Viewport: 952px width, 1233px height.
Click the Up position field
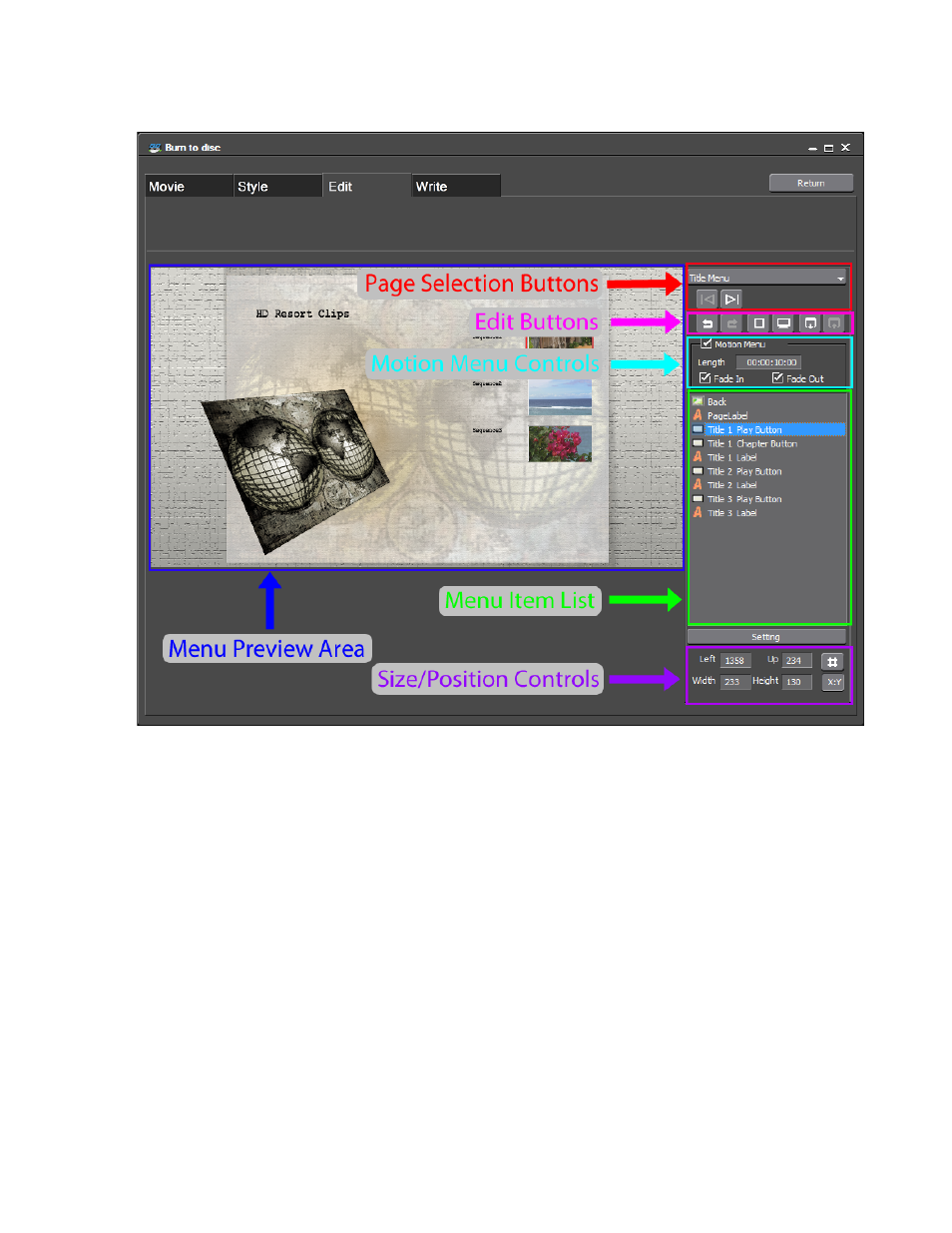[x=796, y=661]
